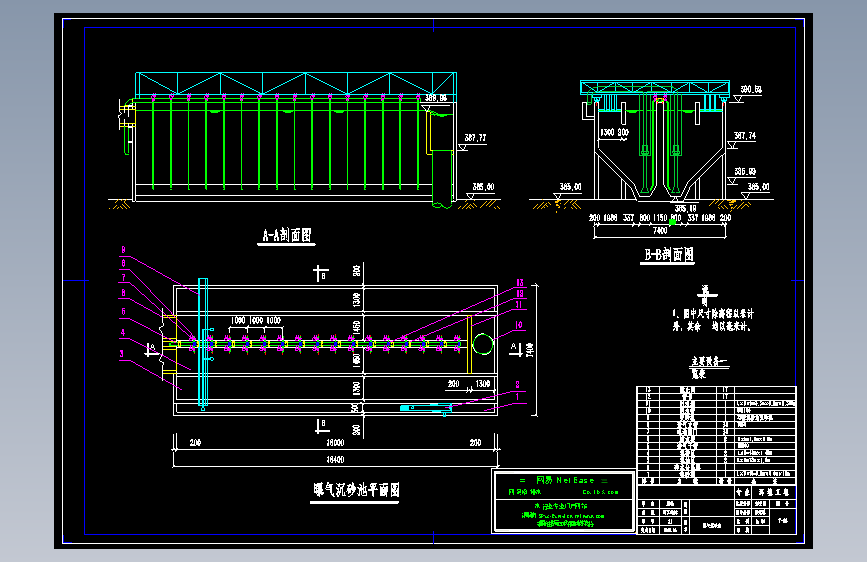Click the 387.74 elevation label in B-B section
Viewport: 867px width, 562px height.
pyautogui.click(x=745, y=136)
